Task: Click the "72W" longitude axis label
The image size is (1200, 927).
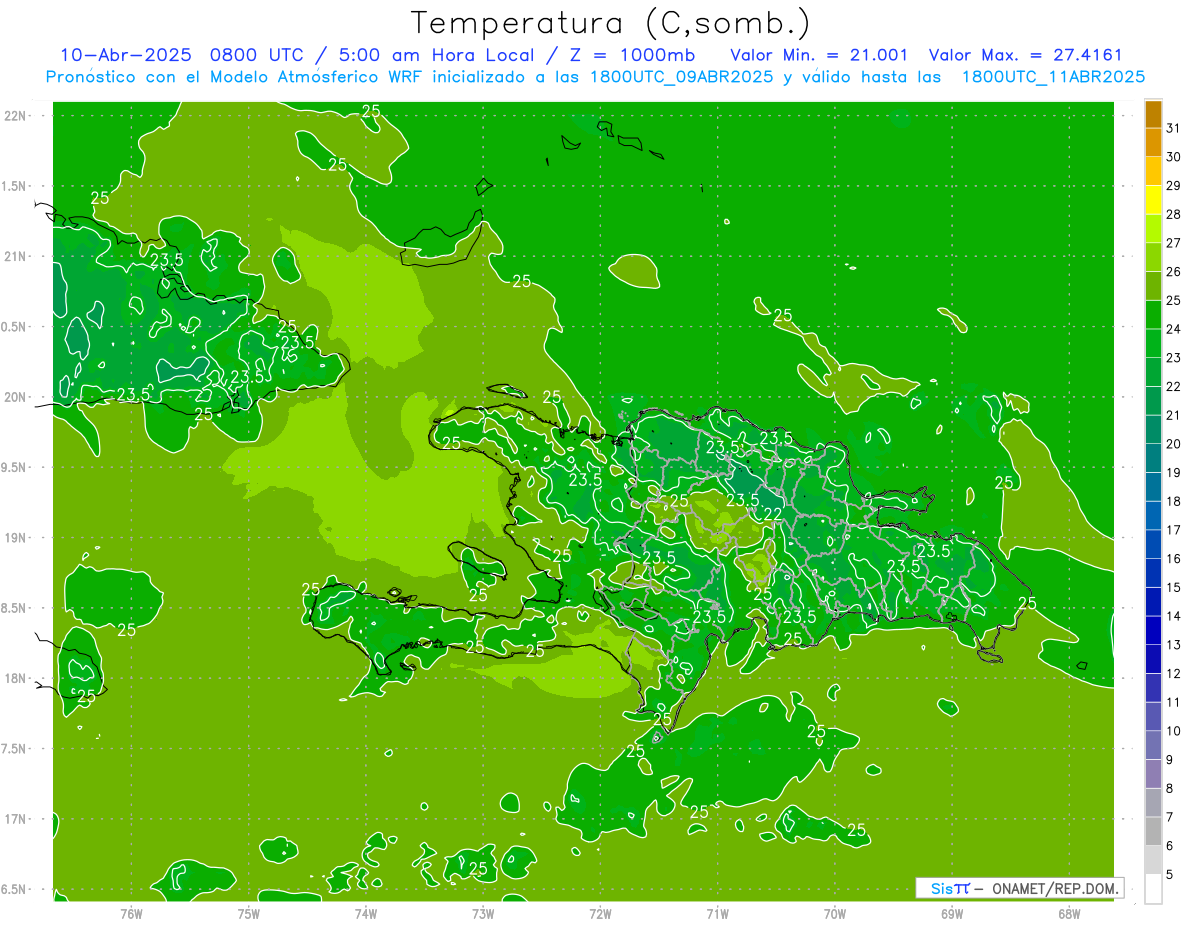Action: tap(600, 913)
